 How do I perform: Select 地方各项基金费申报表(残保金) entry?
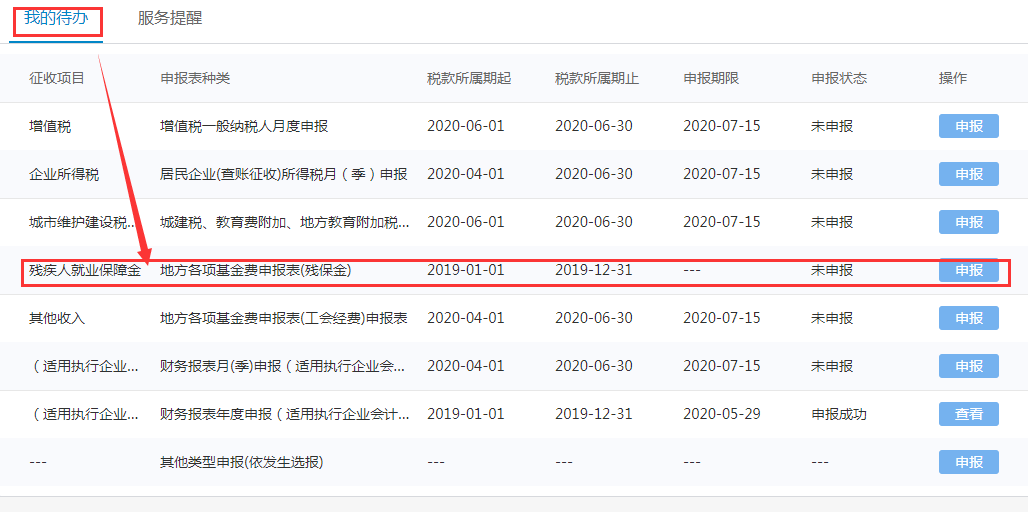(256, 270)
